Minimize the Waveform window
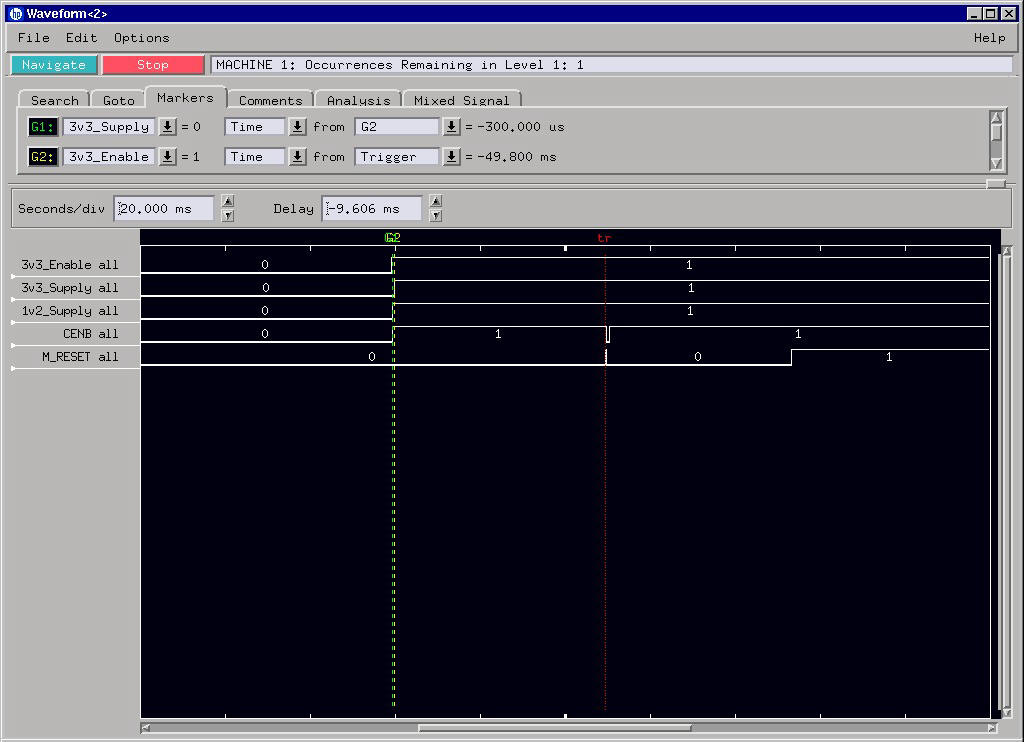Image resolution: width=1024 pixels, height=742 pixels. click(x=974, y=13)
